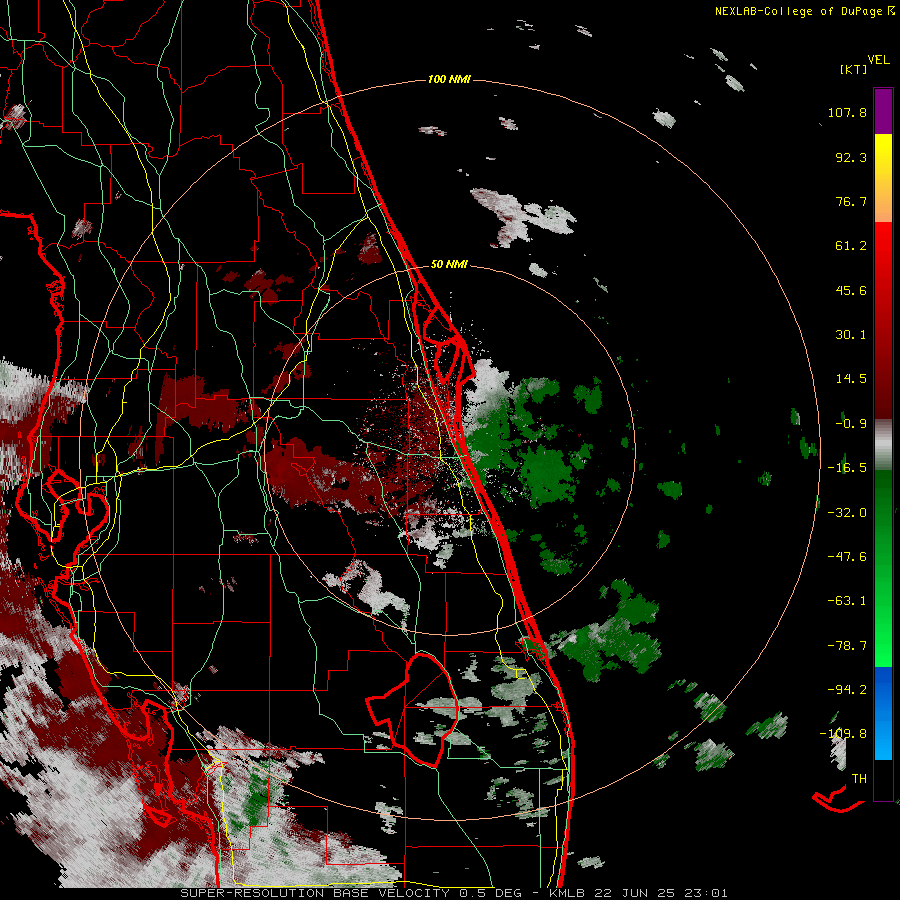Viewport: 900px width, 900px height.
Task: Click the -0.9 velocity scale value
Action: (x=851, y=424)
